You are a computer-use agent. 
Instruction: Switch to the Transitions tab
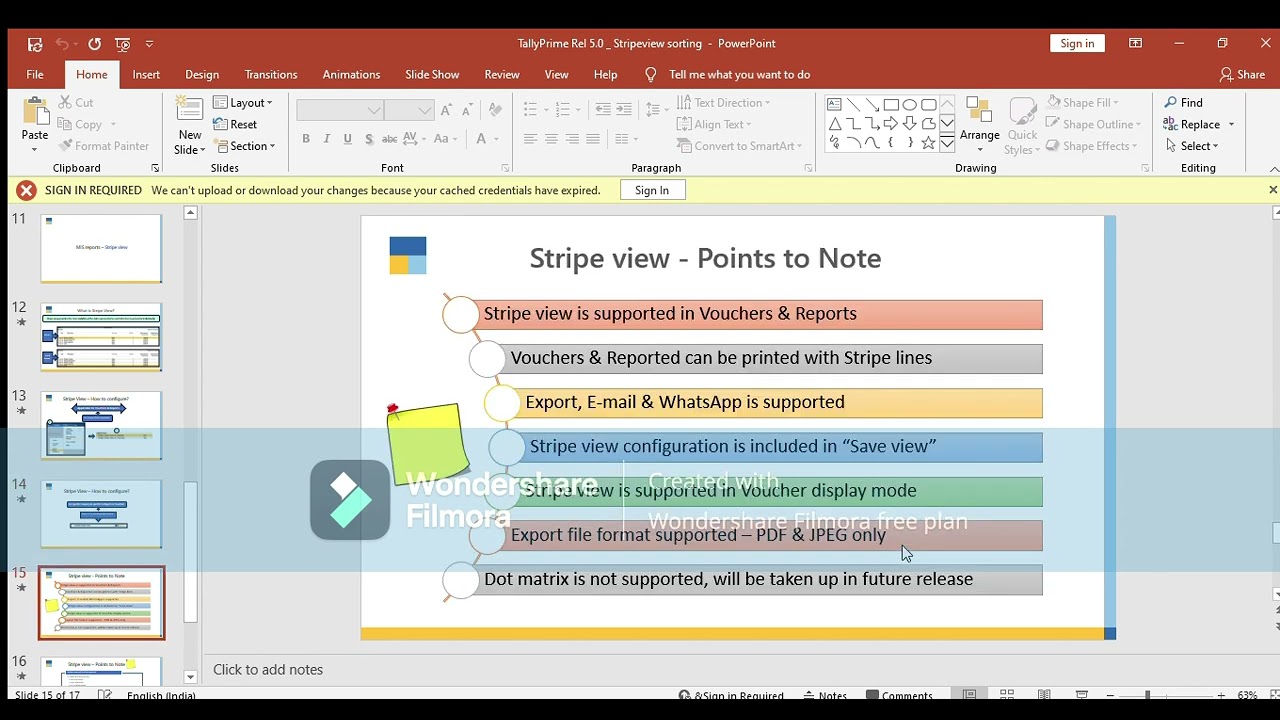[x=271, y=74]
